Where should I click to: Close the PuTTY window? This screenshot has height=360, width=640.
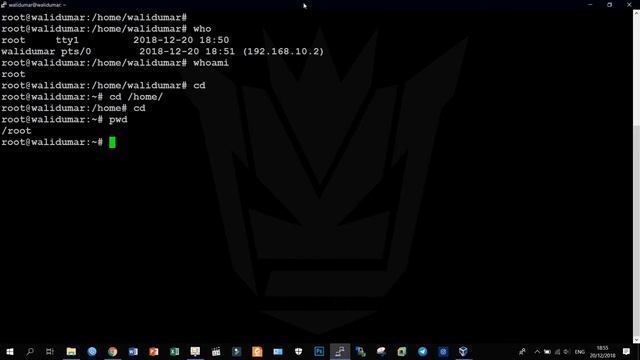[629, 5]
